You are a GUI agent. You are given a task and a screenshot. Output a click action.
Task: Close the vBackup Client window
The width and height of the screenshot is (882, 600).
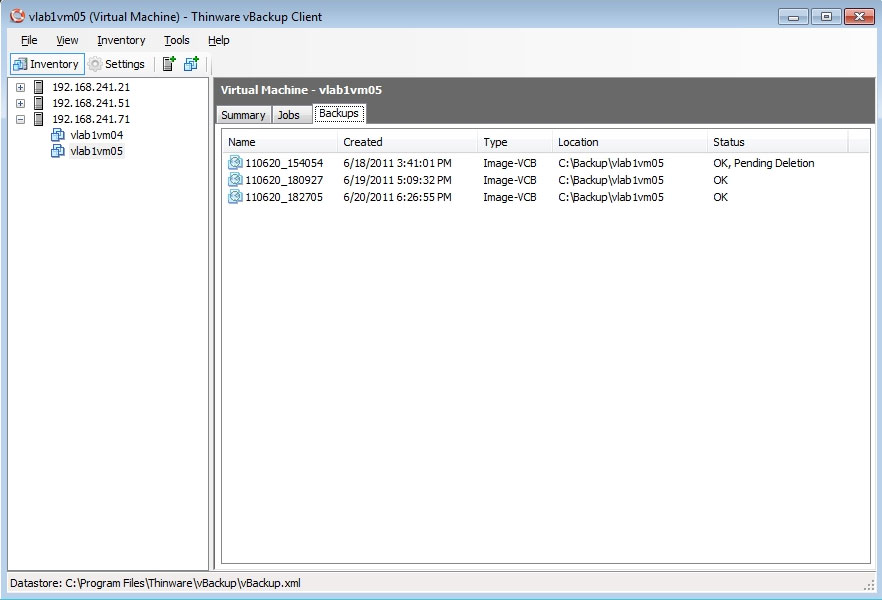click(x=859, y=17)
